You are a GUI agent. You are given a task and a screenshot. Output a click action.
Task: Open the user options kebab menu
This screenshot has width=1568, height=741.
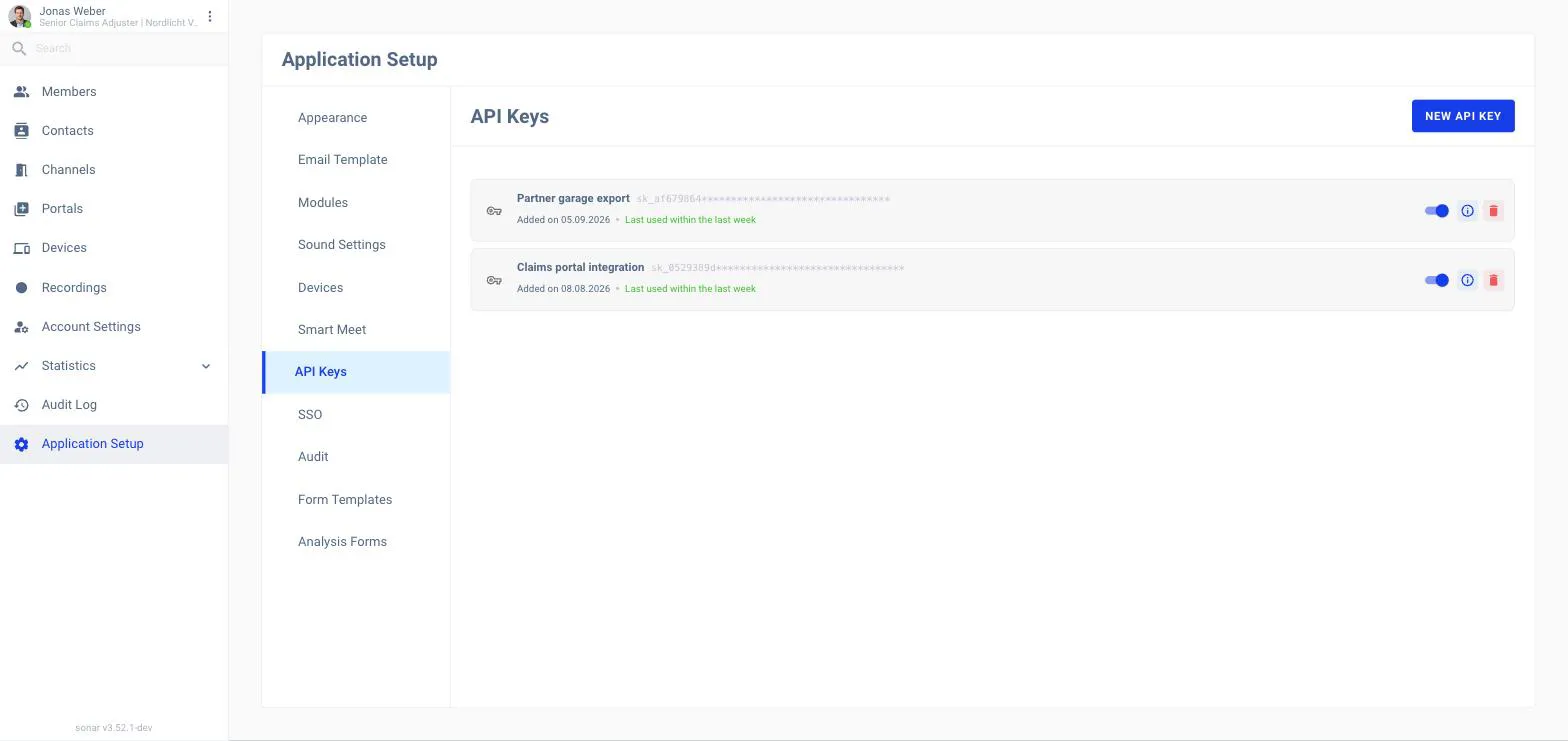(210, 16)
